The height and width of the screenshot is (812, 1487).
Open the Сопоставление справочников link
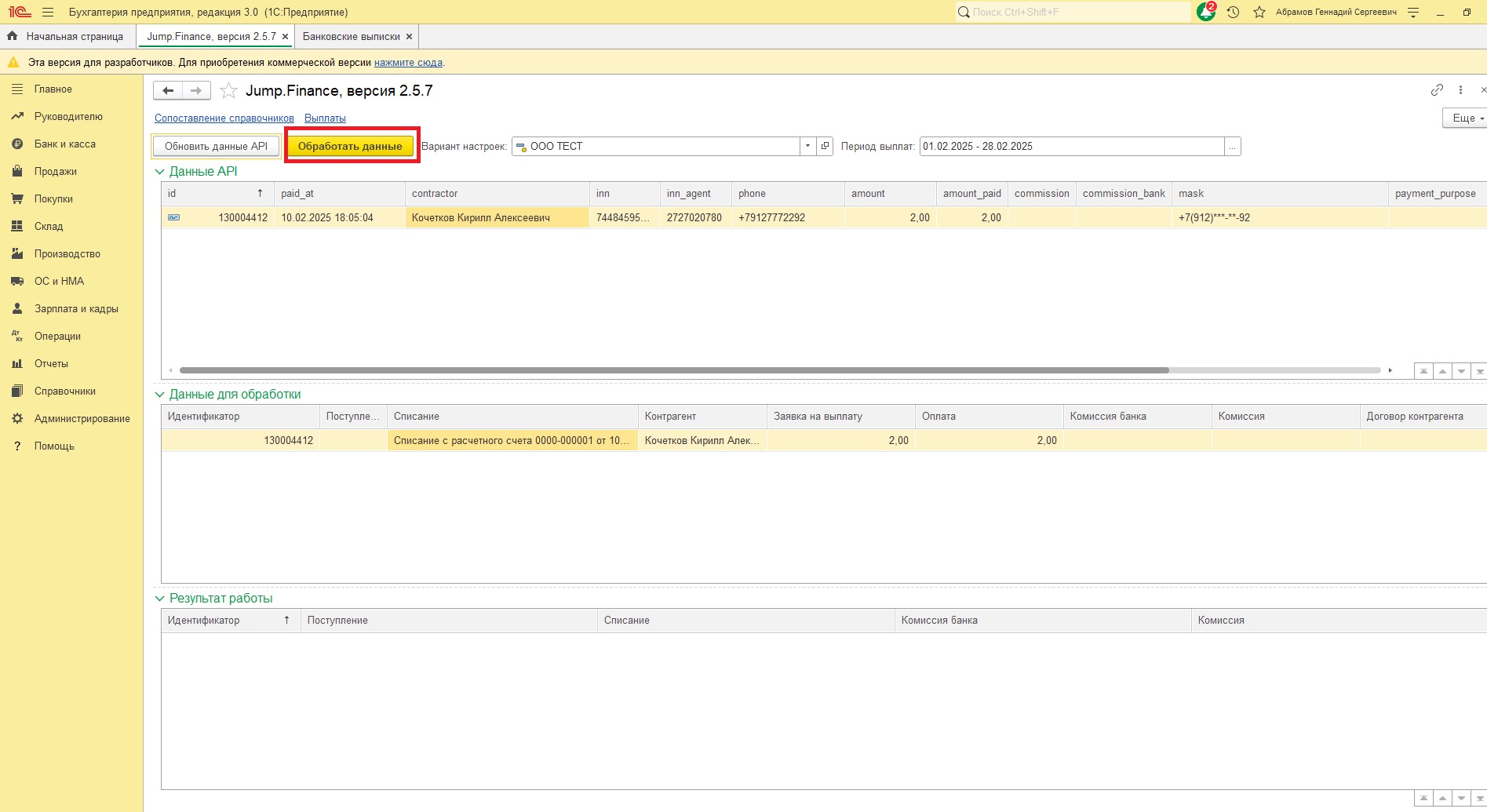click(x=224, y=118)
